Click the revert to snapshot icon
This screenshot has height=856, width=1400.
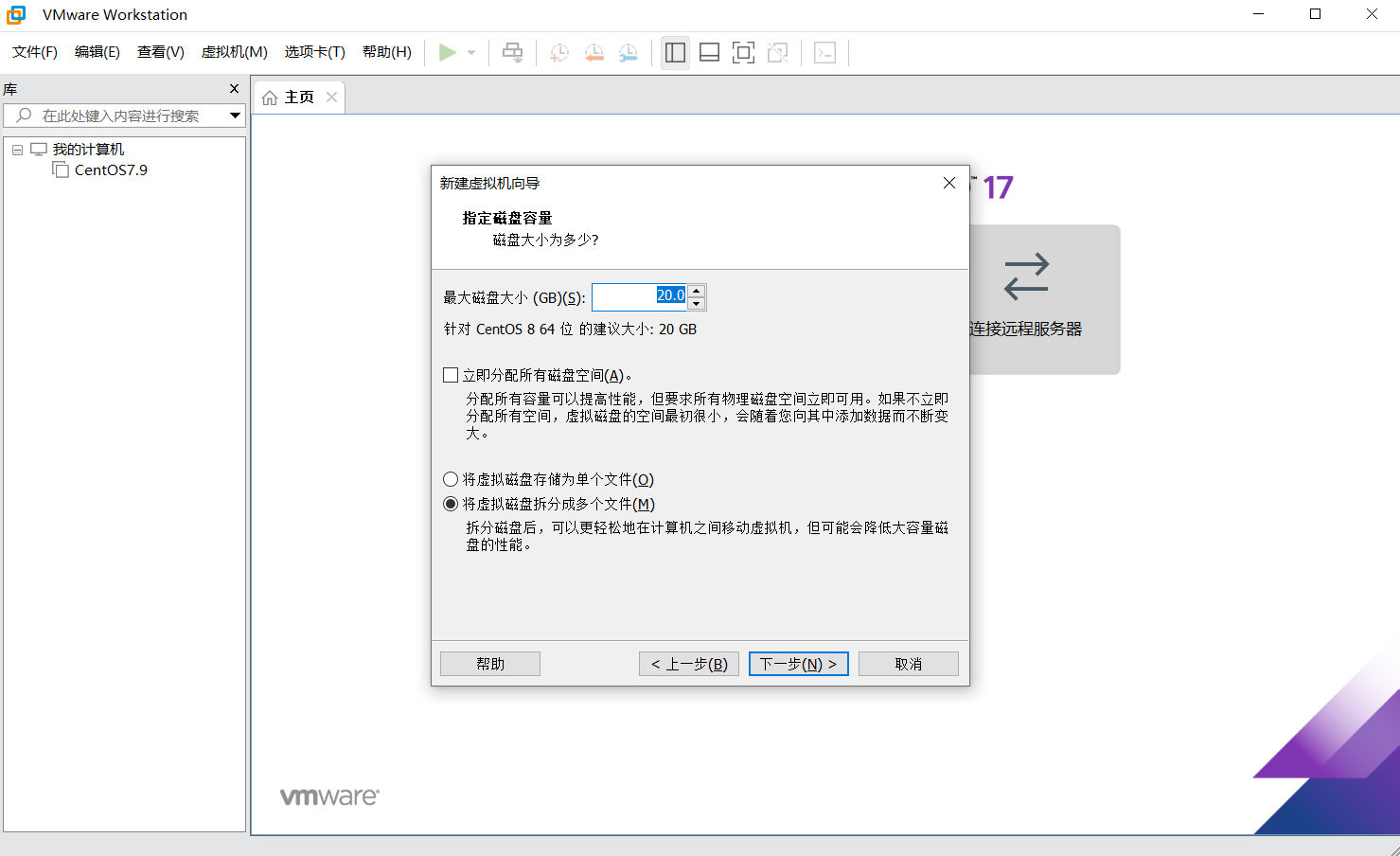click(x=594, y=53)
